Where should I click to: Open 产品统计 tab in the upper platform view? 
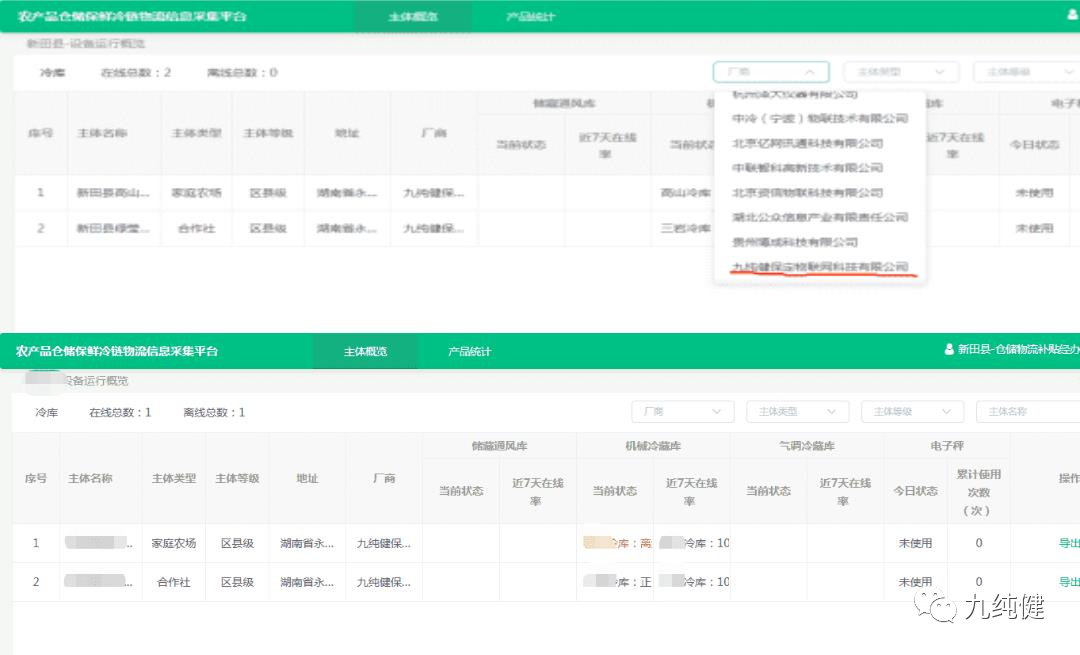point(530,17)
